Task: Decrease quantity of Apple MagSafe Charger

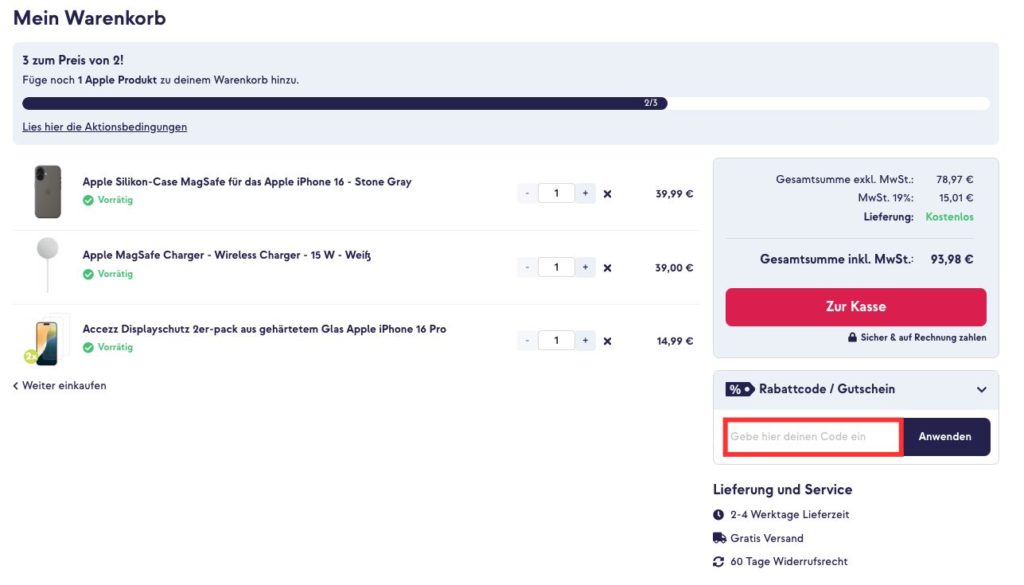Action: coord(527,267)
